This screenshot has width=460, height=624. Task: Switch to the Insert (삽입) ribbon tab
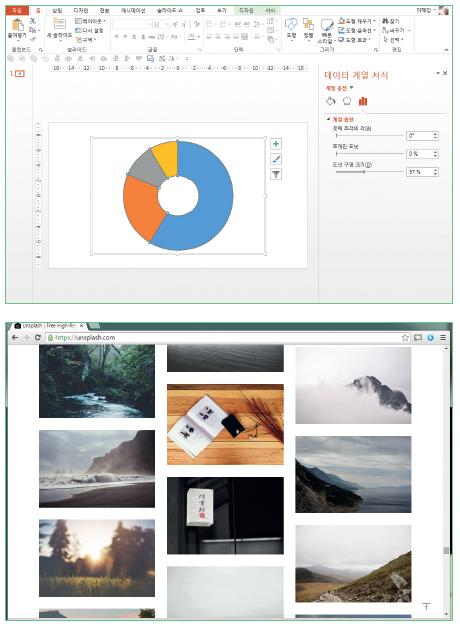click(57, 10)
